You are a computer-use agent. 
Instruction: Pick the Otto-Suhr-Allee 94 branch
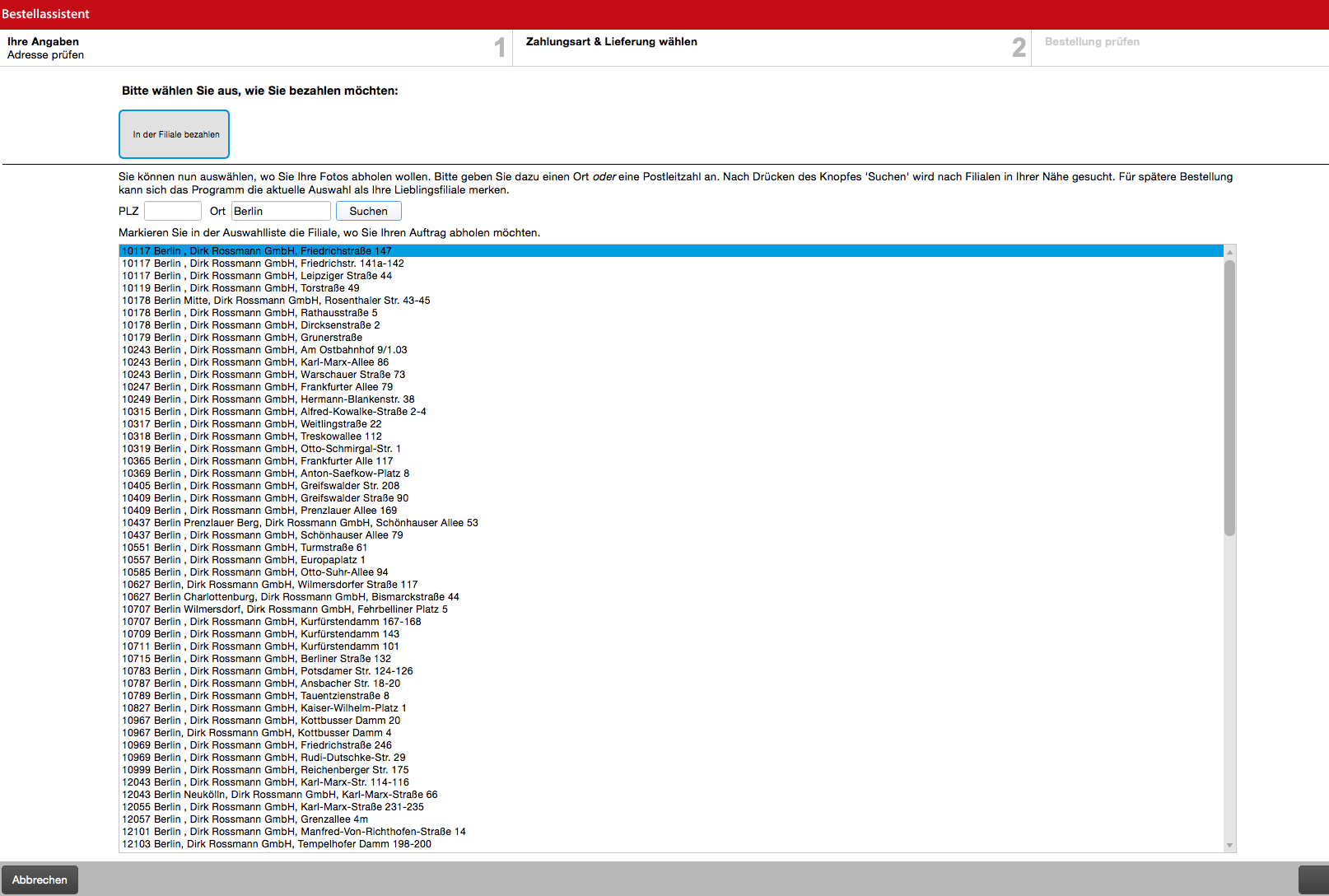(x=671, y=572)
